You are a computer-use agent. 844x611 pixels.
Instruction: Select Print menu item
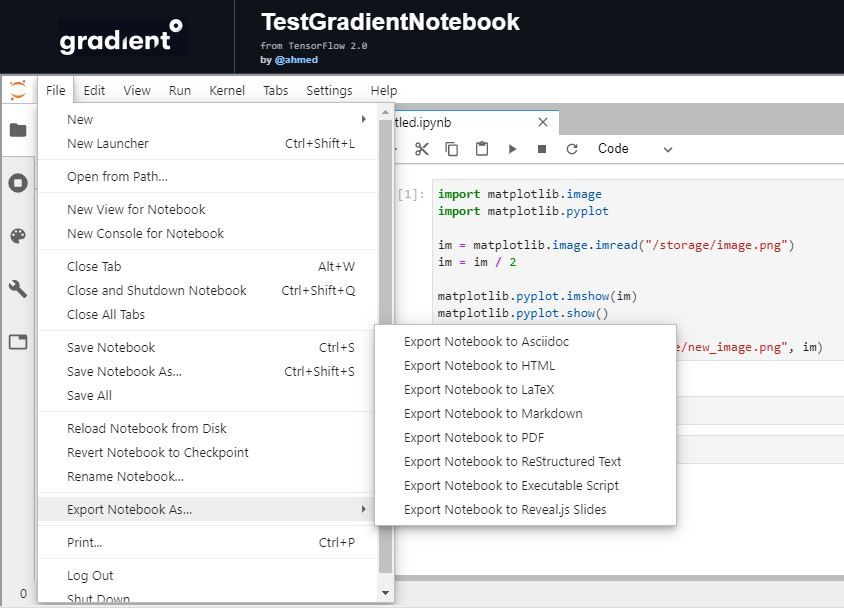point(208,542)
